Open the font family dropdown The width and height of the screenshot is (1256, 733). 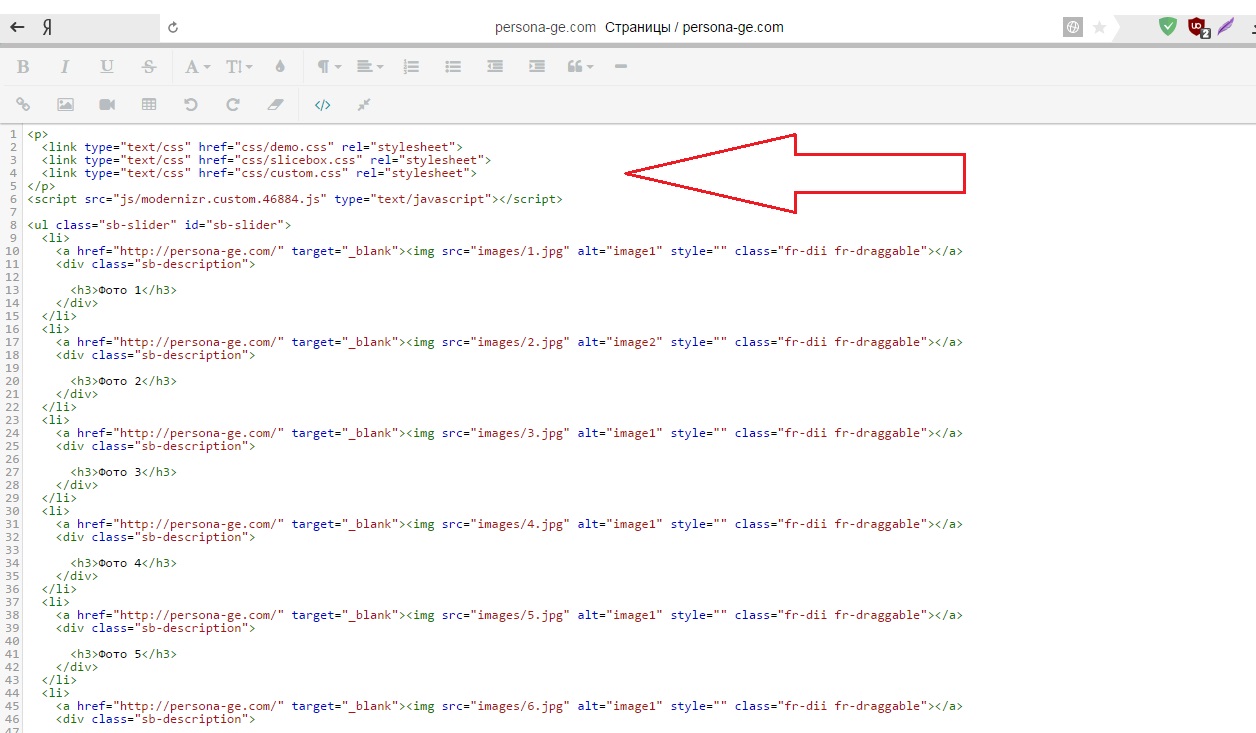[197, 67]
